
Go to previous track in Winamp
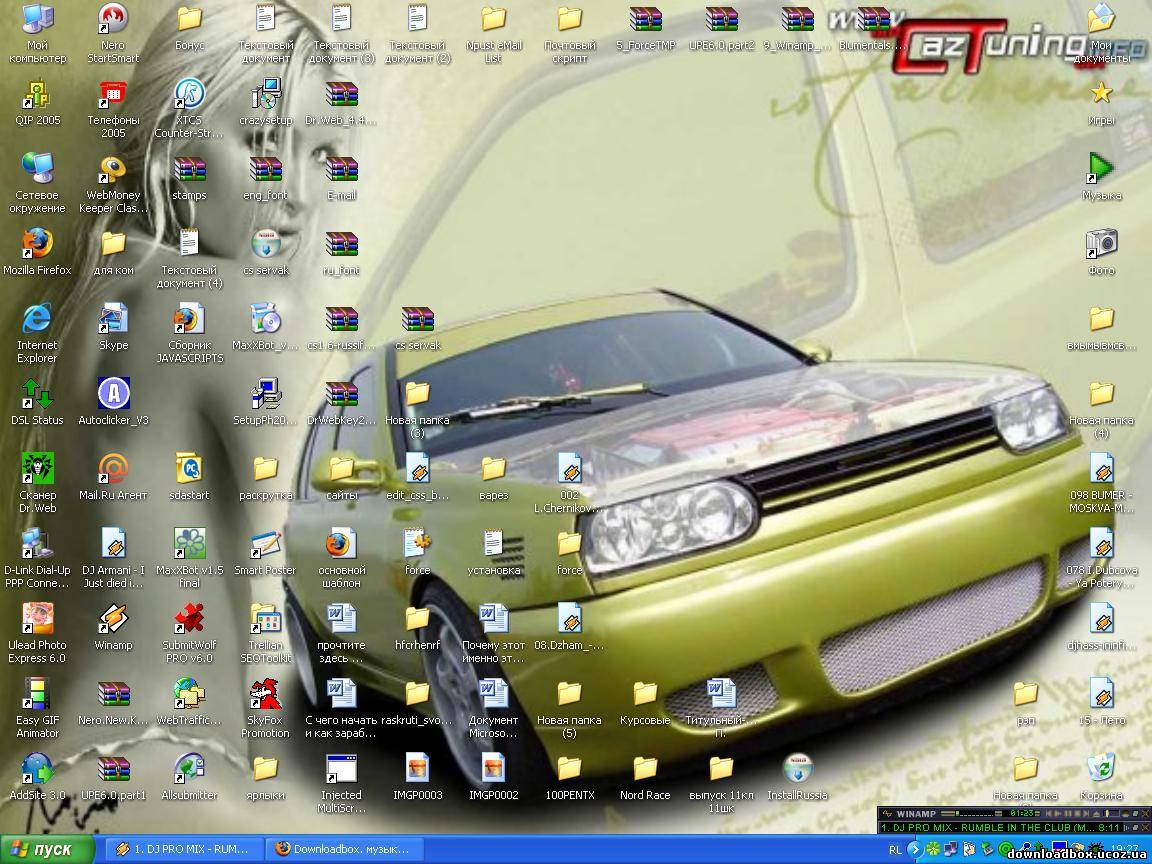pyautogui.click(x=1050, y=813)
